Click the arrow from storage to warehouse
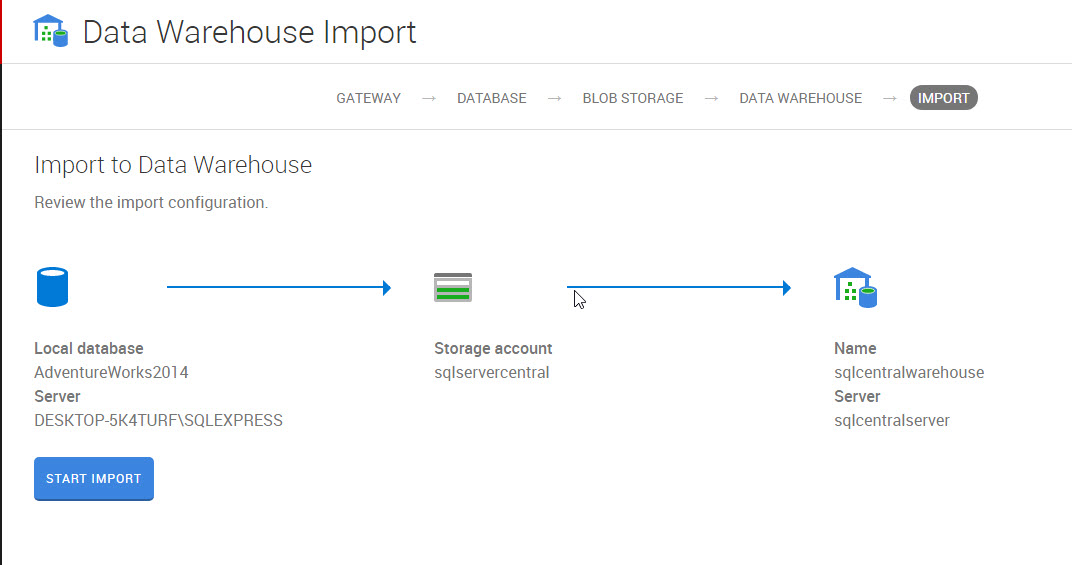Viewport: 1072px width, 565px height. click(x=679, y=288)
